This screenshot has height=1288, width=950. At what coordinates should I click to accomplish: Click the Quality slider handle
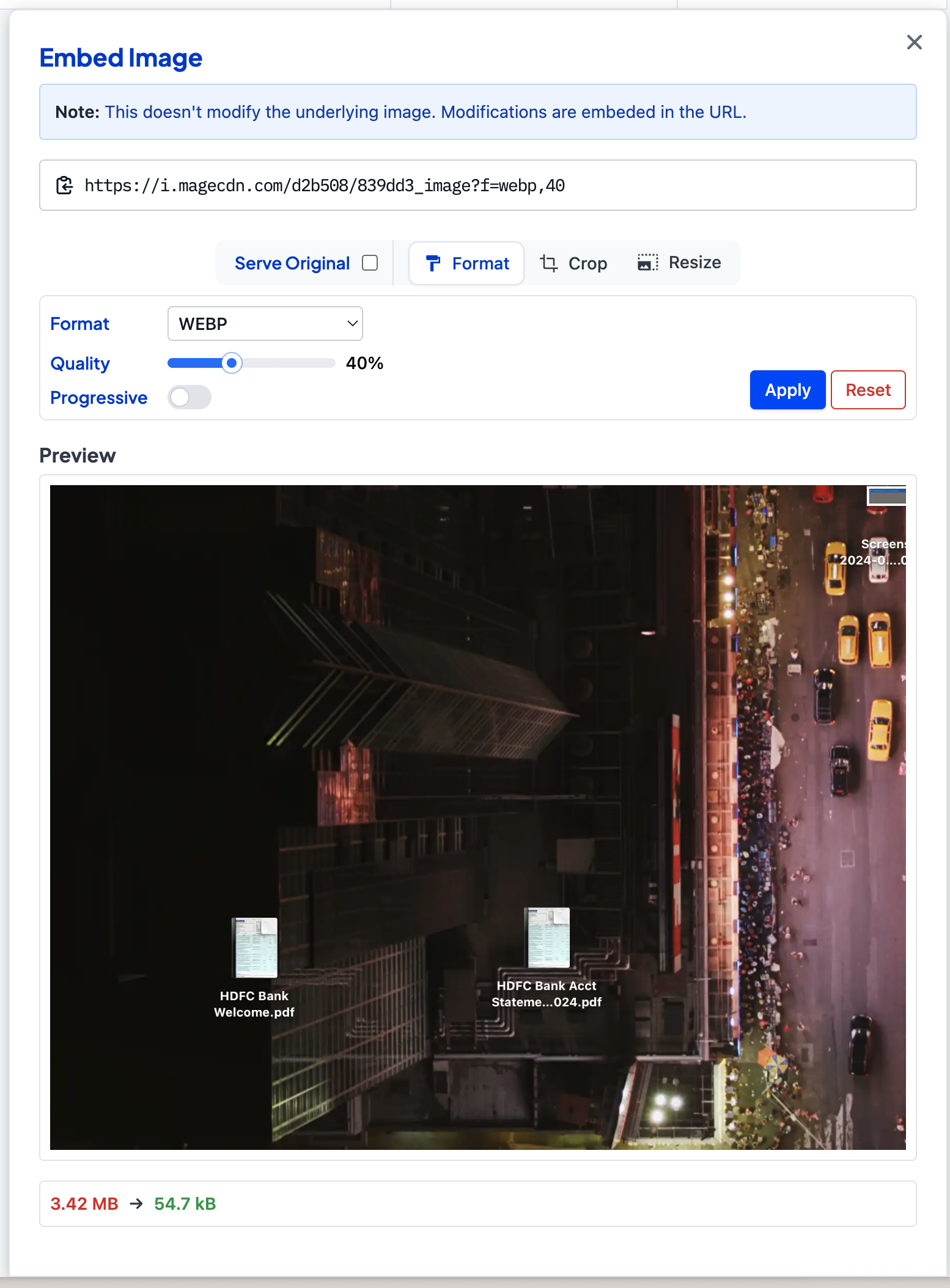point(232,363)
